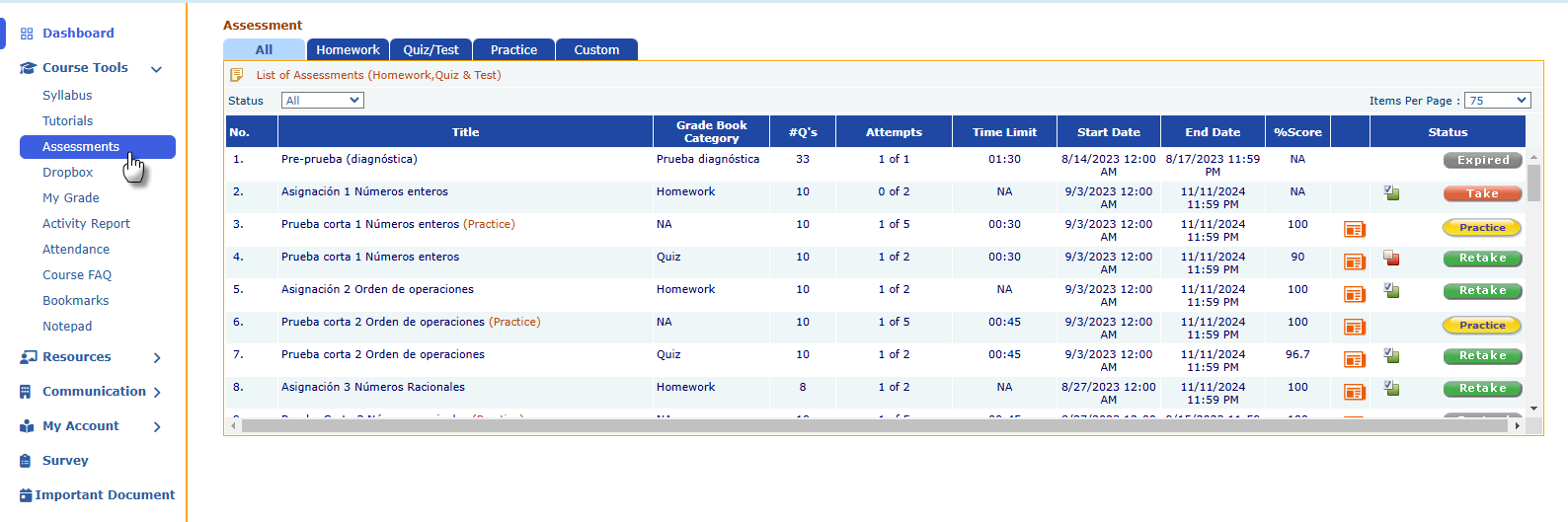Switch to the Quiz/Test tab

click(x=431, y=50)
